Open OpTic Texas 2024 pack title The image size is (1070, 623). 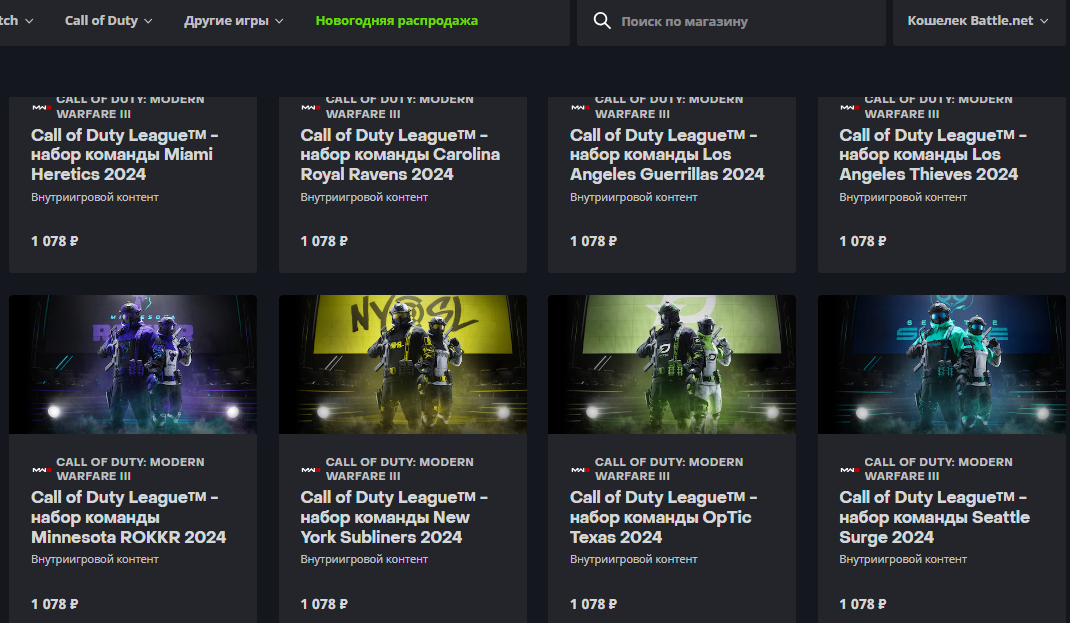[663, 517]
